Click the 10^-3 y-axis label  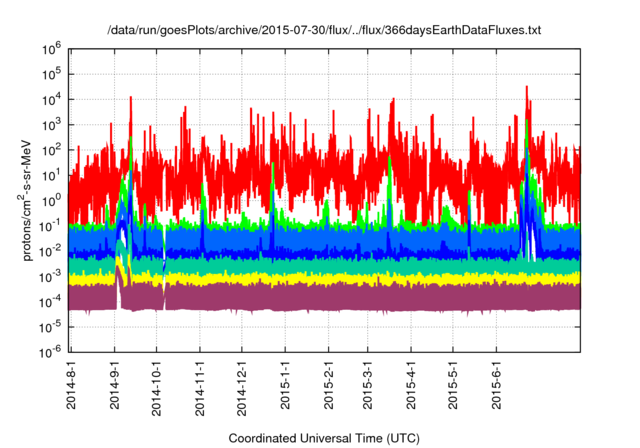pos(51,277)
